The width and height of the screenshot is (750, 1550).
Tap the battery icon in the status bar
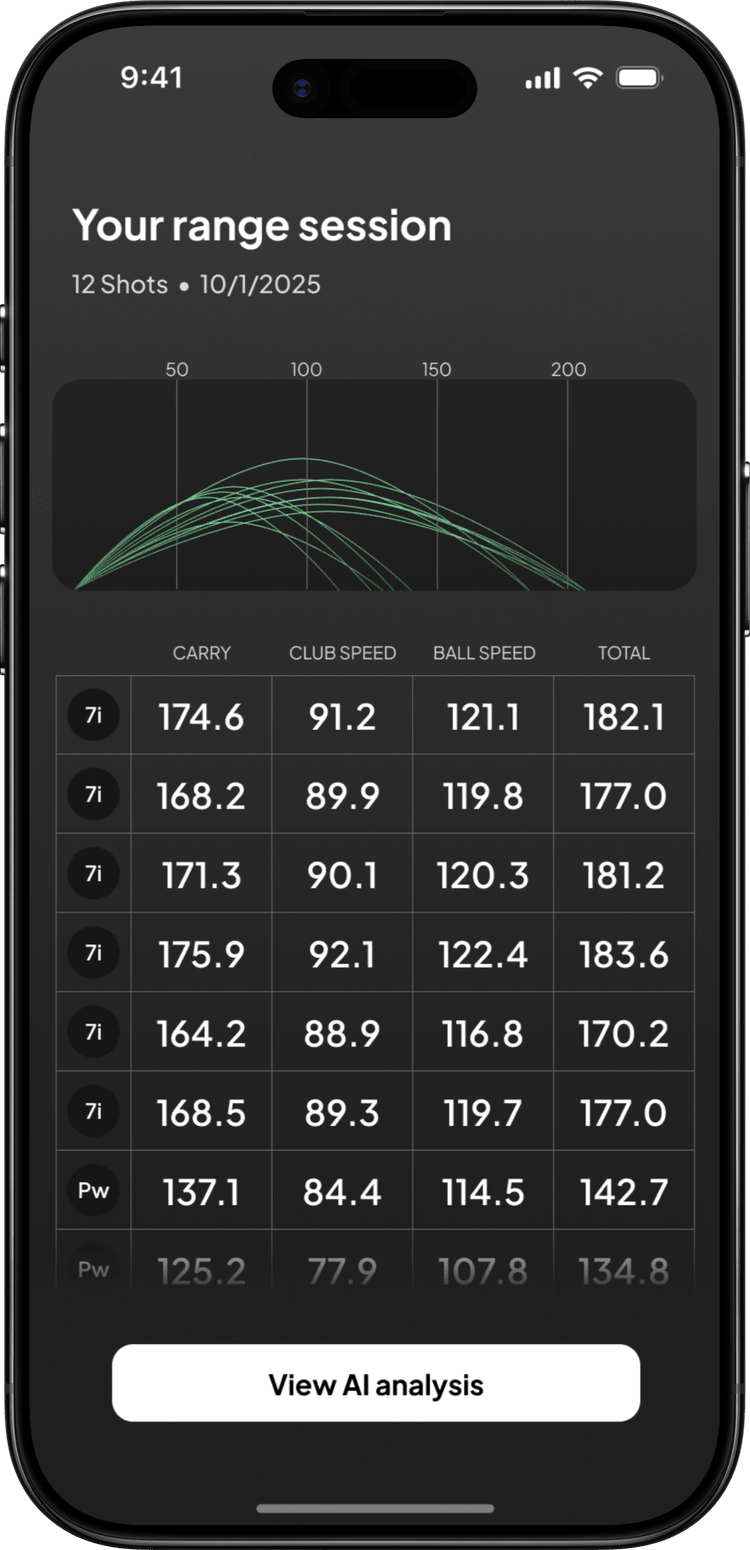point(637,78)
